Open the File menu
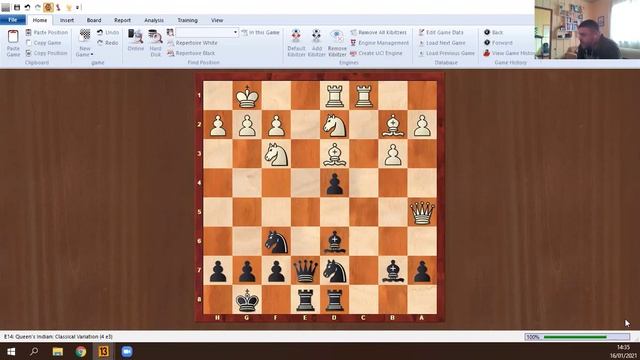 13,20
